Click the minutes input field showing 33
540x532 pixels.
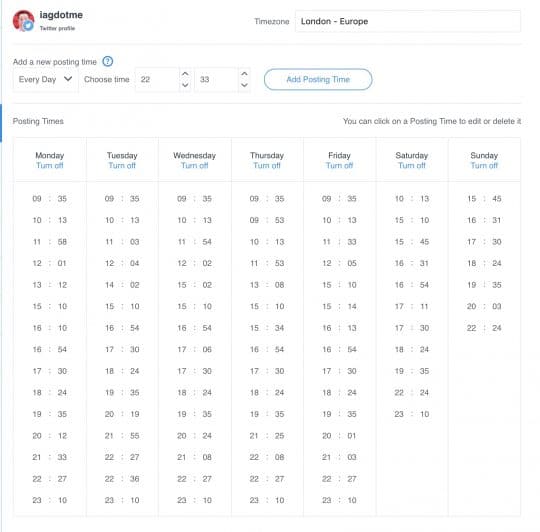216,80
